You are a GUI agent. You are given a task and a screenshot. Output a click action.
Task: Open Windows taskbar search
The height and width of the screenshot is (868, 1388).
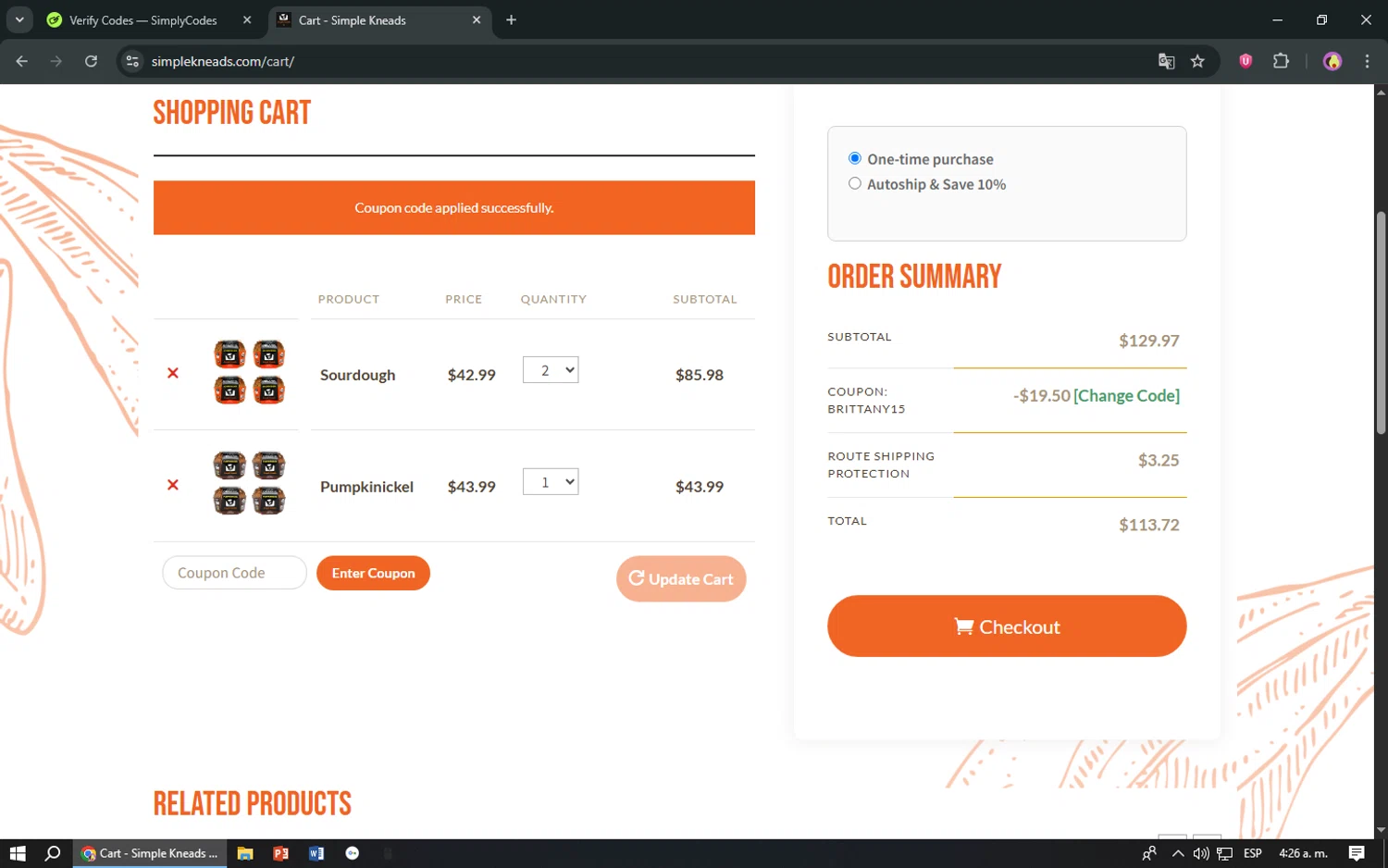(x=53, y=853)
